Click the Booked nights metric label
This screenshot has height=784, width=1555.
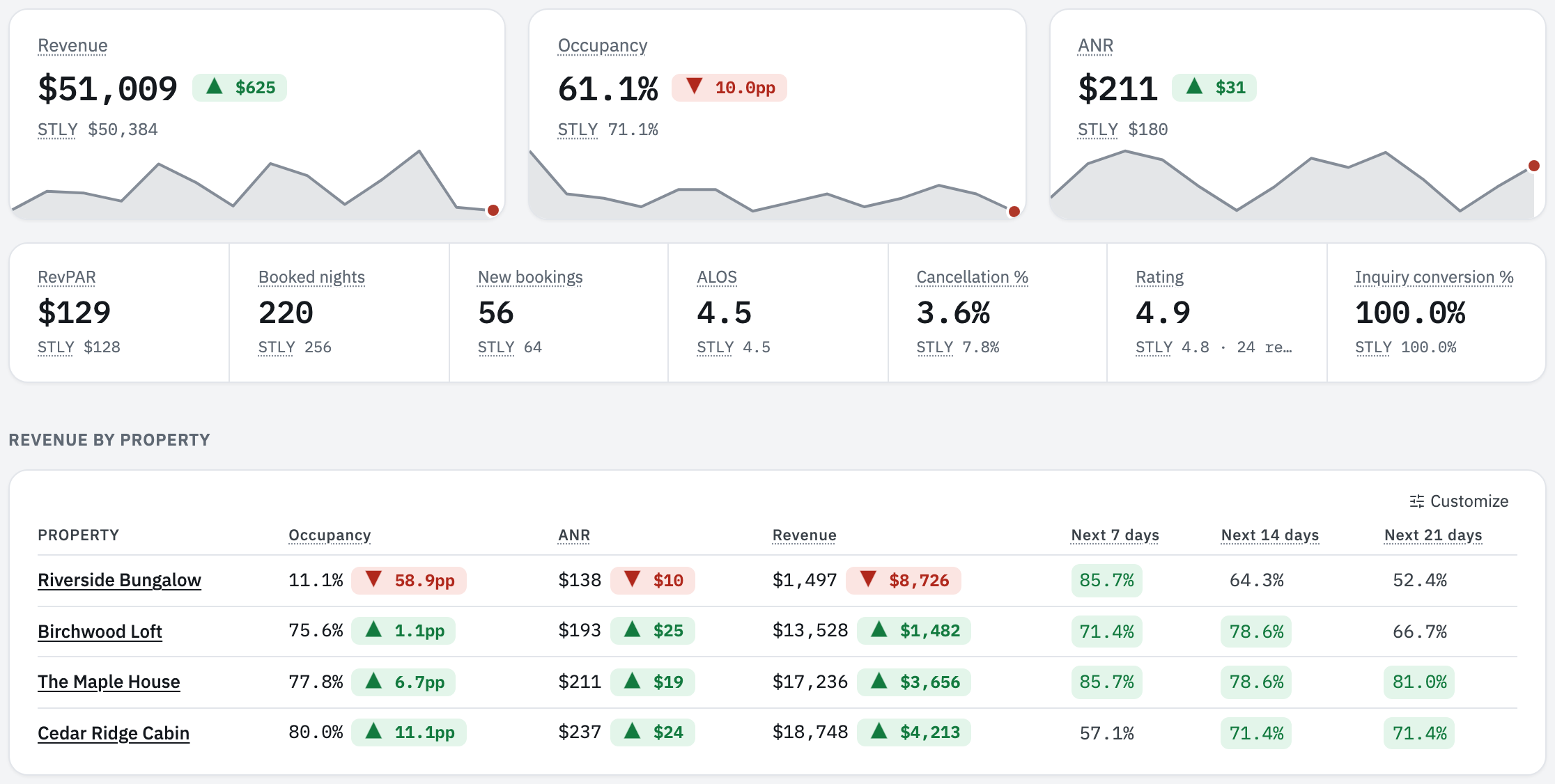click(x=311, y=277)
